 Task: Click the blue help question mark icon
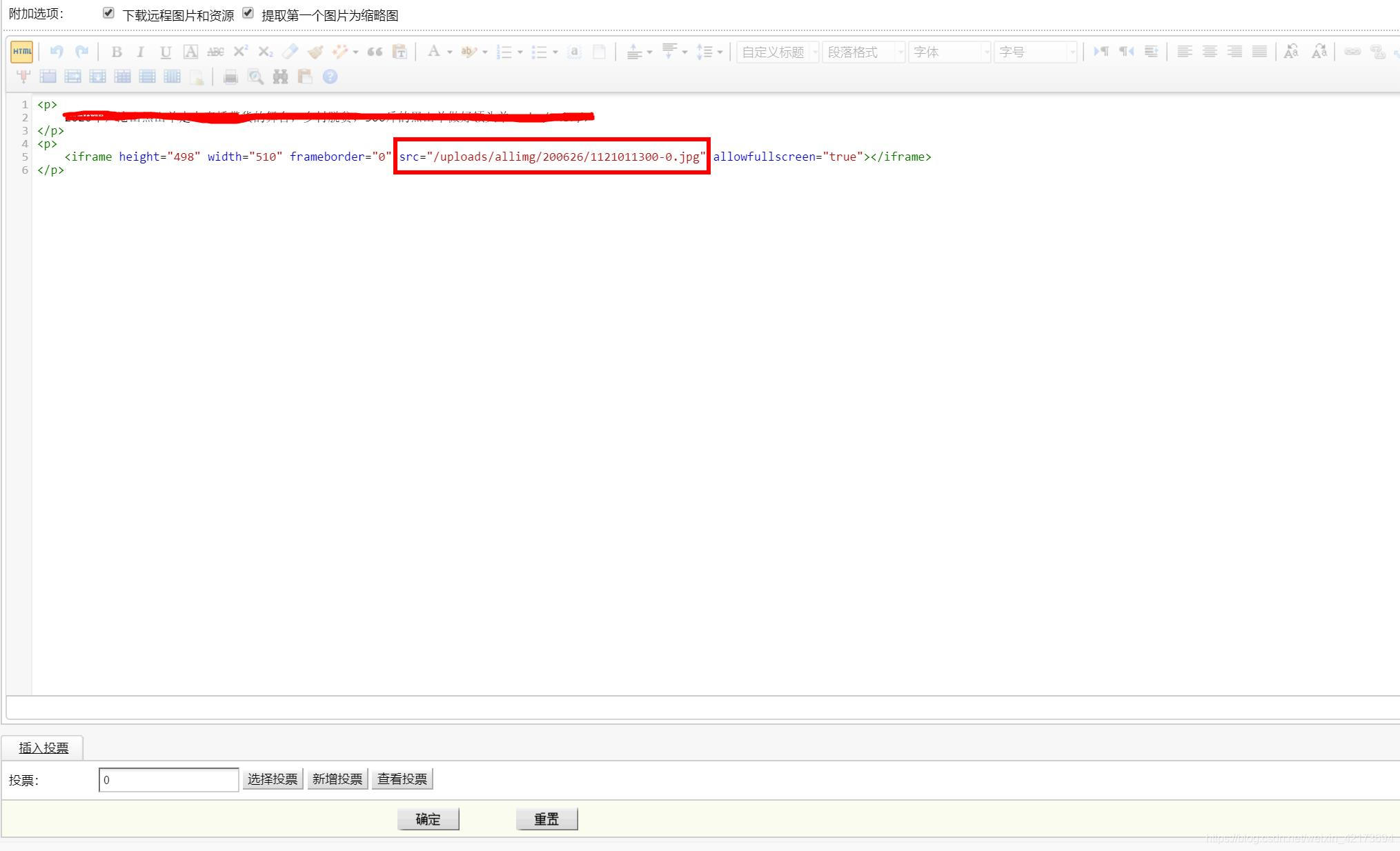point(330,77)
